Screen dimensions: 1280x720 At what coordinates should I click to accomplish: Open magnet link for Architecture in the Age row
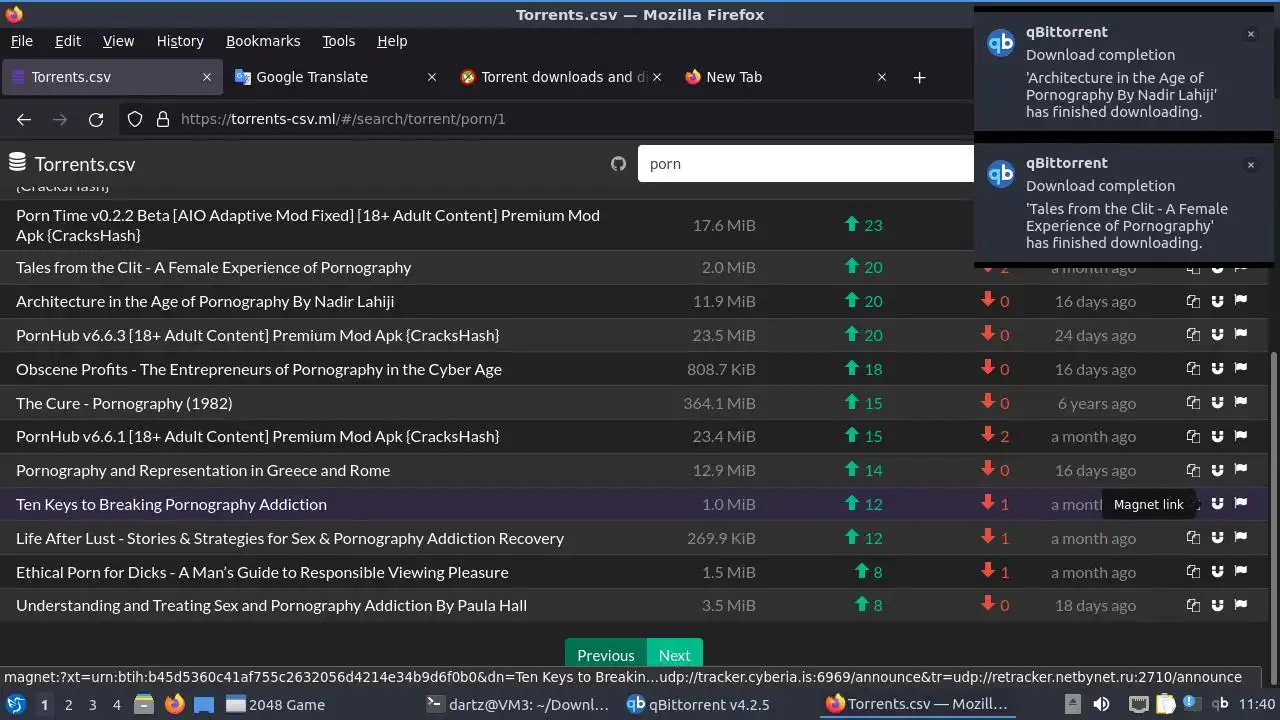1217,300
